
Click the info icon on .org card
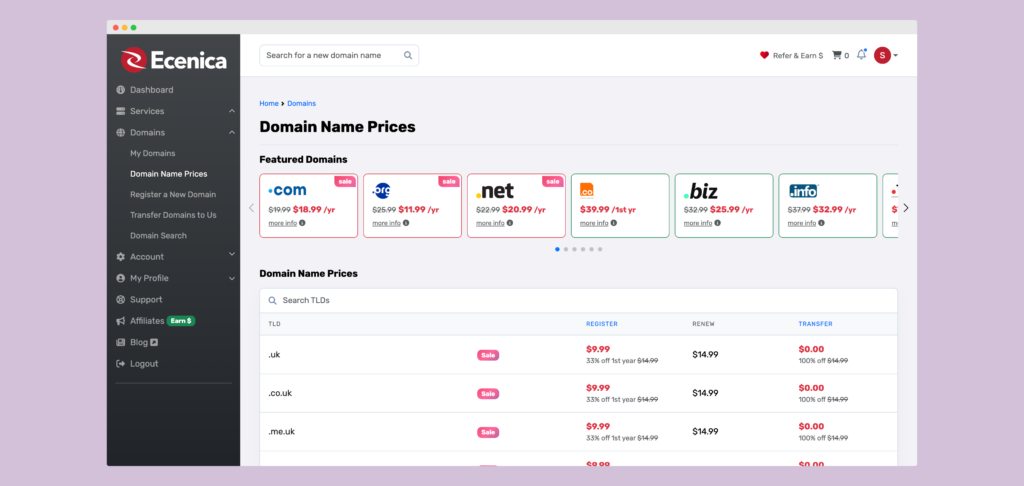406,223
